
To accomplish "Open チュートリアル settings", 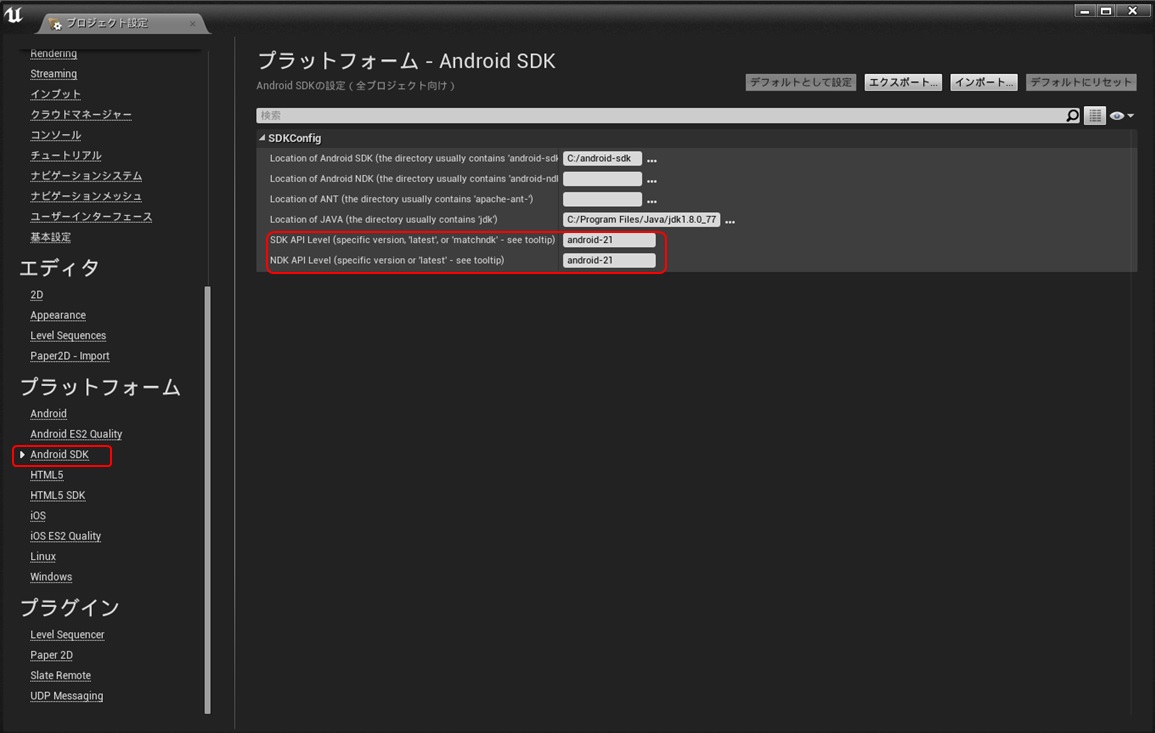I will (x=66, y=155).
